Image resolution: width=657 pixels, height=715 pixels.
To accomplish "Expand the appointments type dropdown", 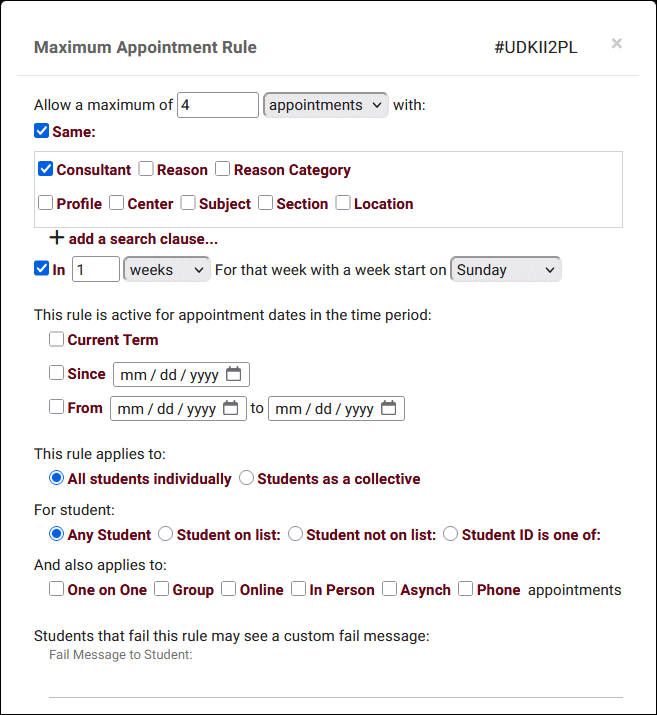I will click(x=325, y=105).
